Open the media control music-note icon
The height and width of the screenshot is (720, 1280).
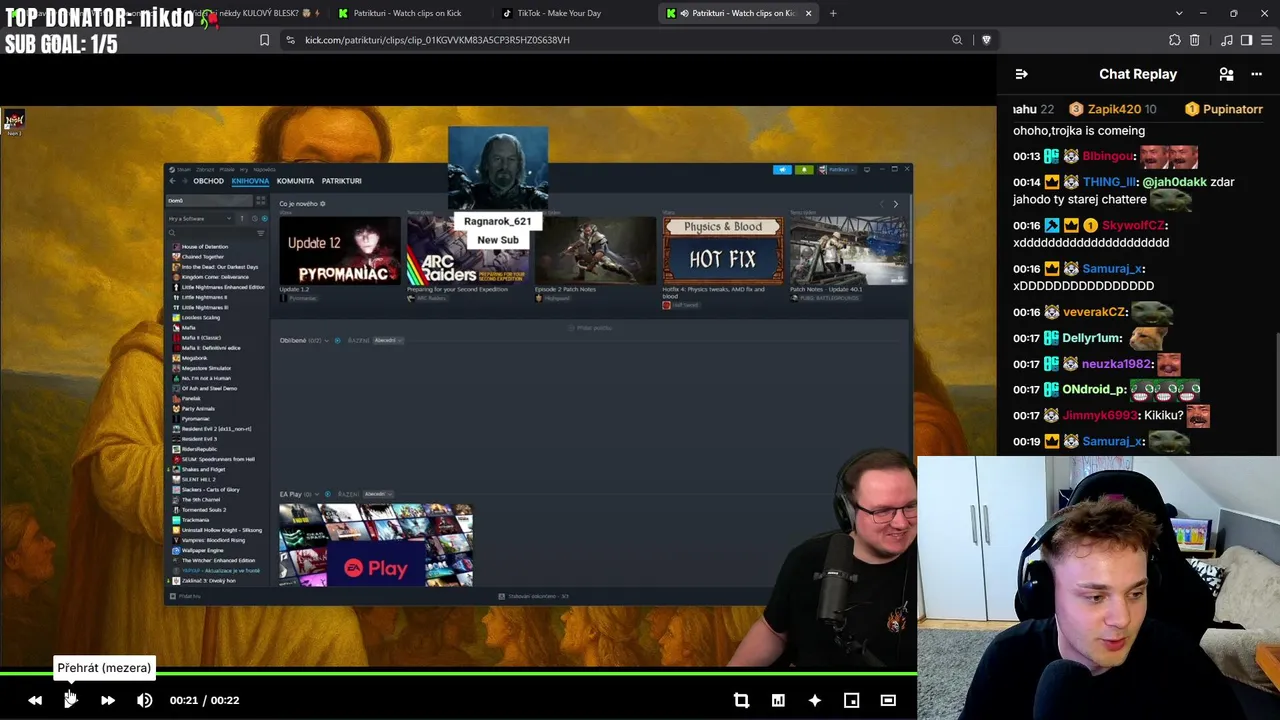1227,40
